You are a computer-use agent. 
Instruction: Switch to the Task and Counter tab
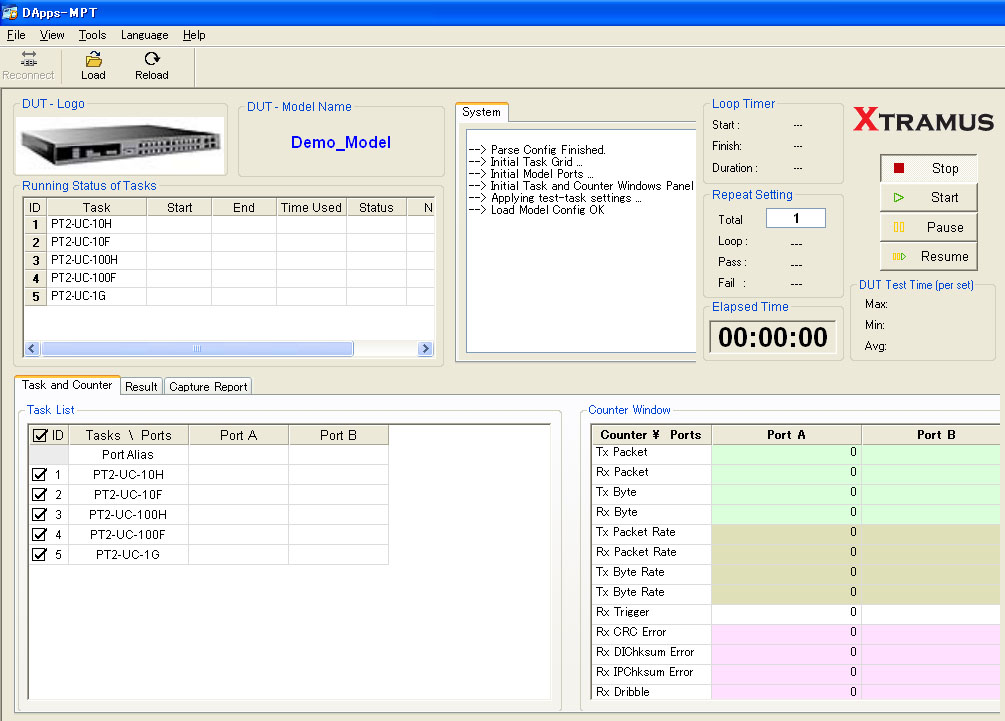[67, 385]
